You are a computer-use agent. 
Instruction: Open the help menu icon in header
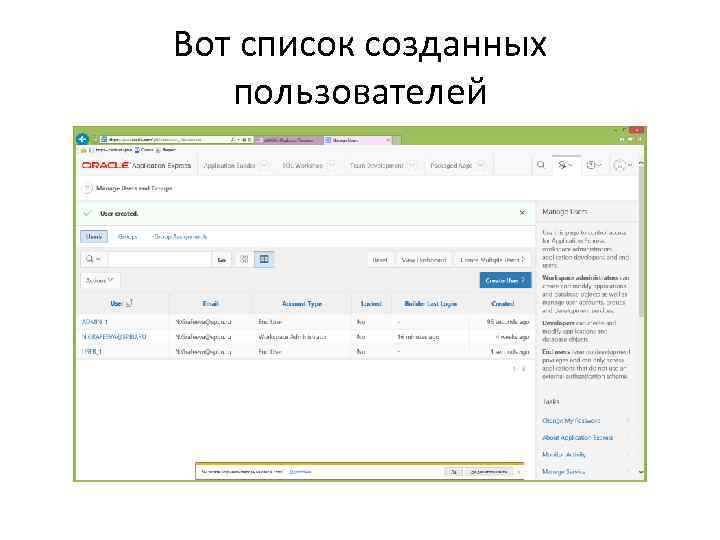point(593,165)
